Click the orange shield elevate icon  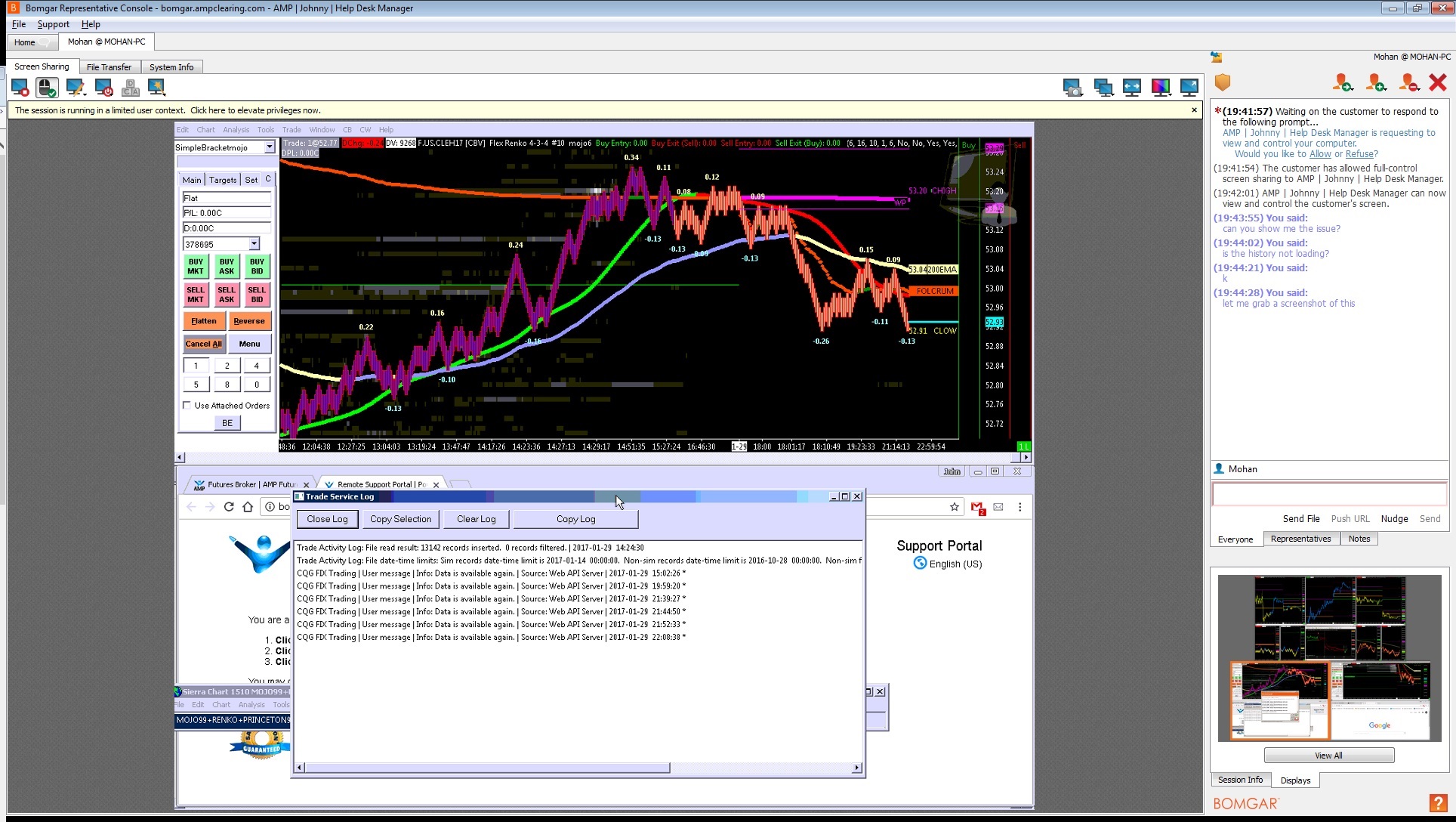point(1223,82)
